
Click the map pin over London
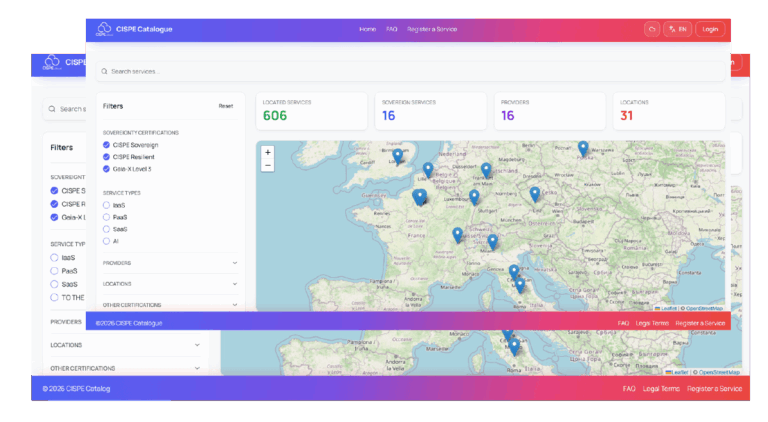coord(398,155)
